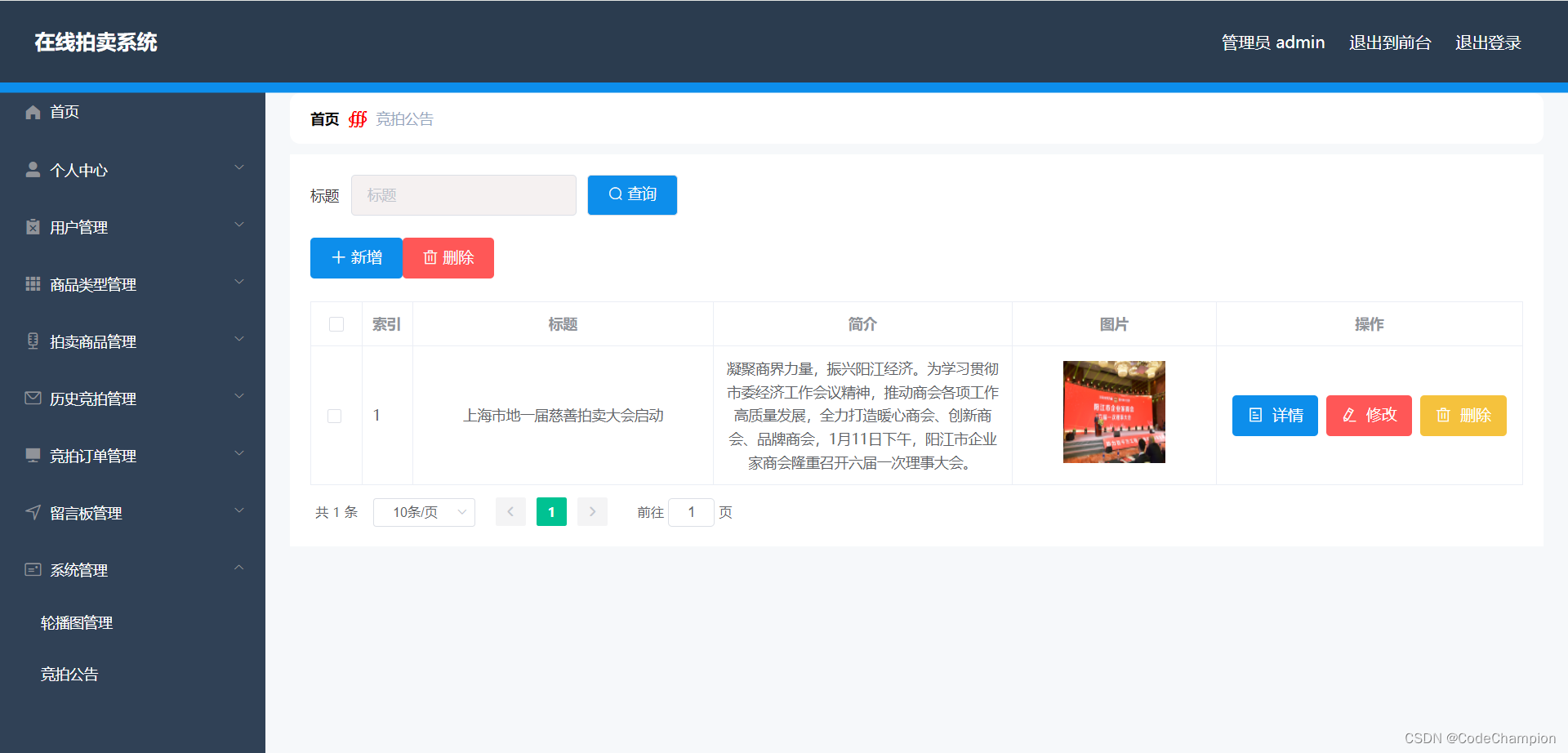Viewport: 1568px width, 753px height.
Task: Open 用户管理 via its sidebar icon
Action: point(33,226)
